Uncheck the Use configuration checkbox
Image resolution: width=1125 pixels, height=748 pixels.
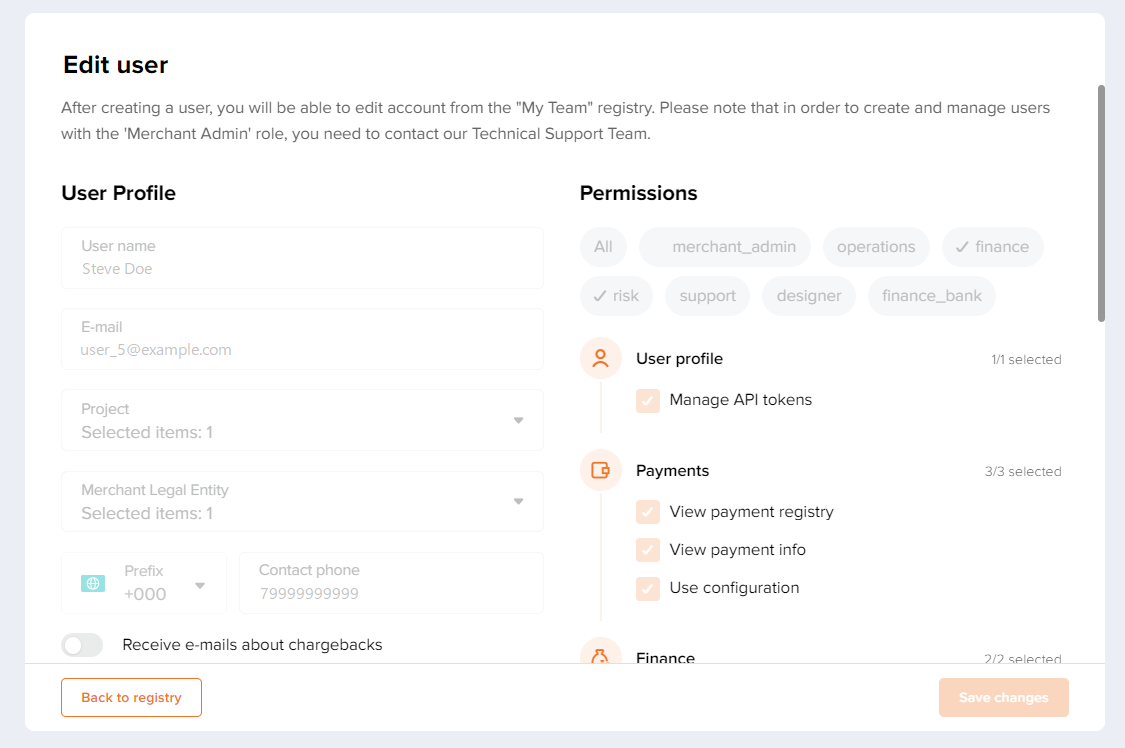pos(648,588)
